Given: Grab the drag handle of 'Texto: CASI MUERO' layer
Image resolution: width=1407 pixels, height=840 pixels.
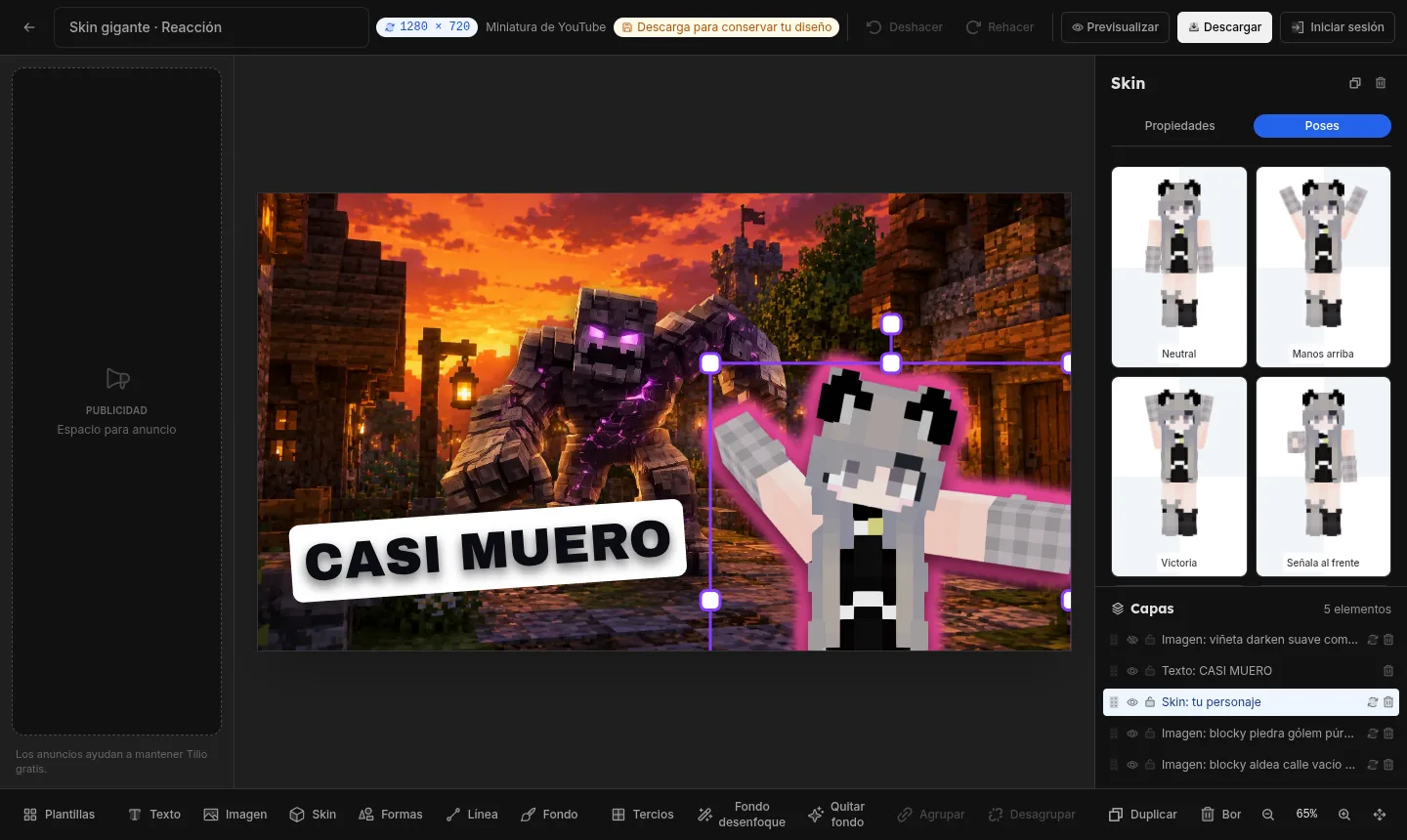Looking at the screenshot, I should (1114, 671).
